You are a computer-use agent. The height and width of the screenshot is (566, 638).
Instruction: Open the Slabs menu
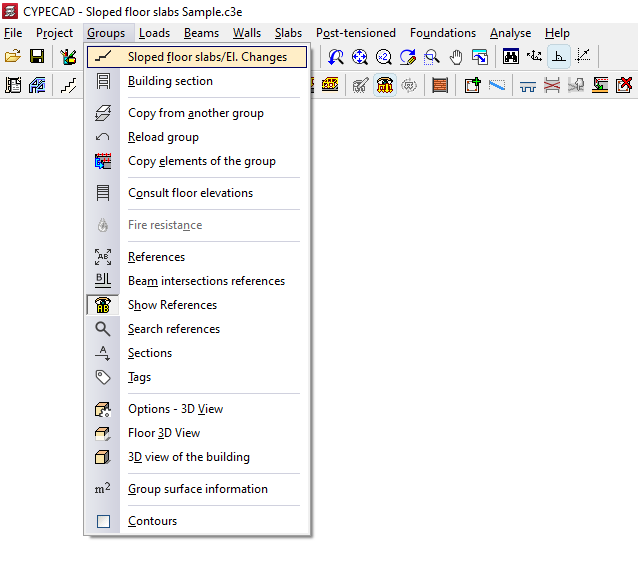tap(288, 33)
